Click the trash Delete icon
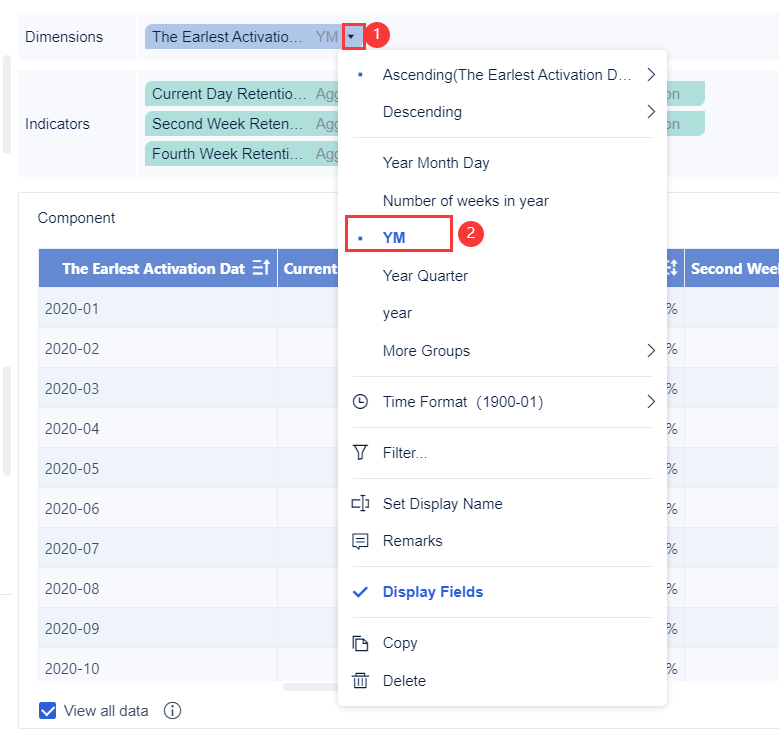Screen dimensions: 779x735 coord(361,681)
